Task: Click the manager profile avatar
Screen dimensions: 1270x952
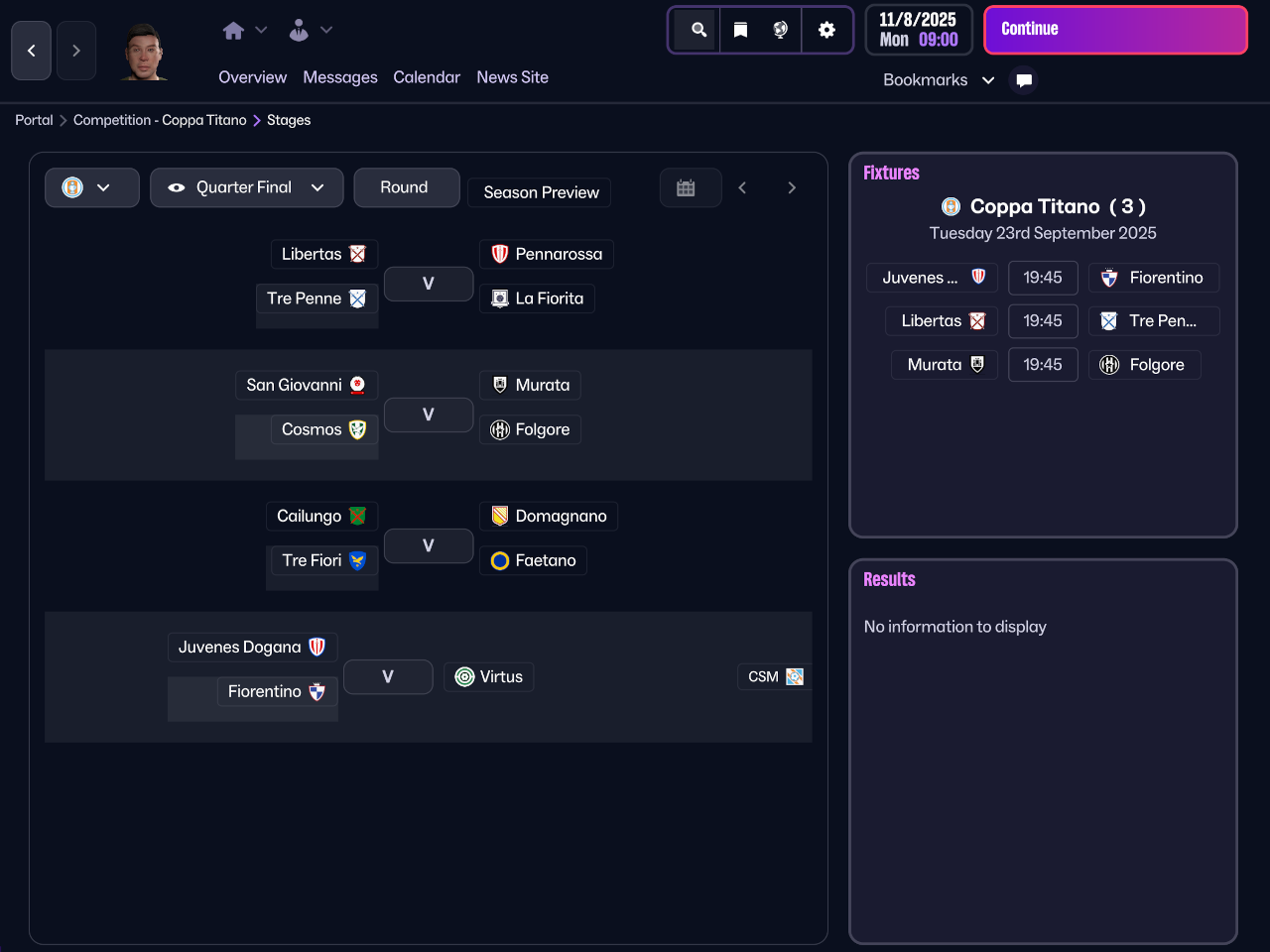Action: click(144, 51)
